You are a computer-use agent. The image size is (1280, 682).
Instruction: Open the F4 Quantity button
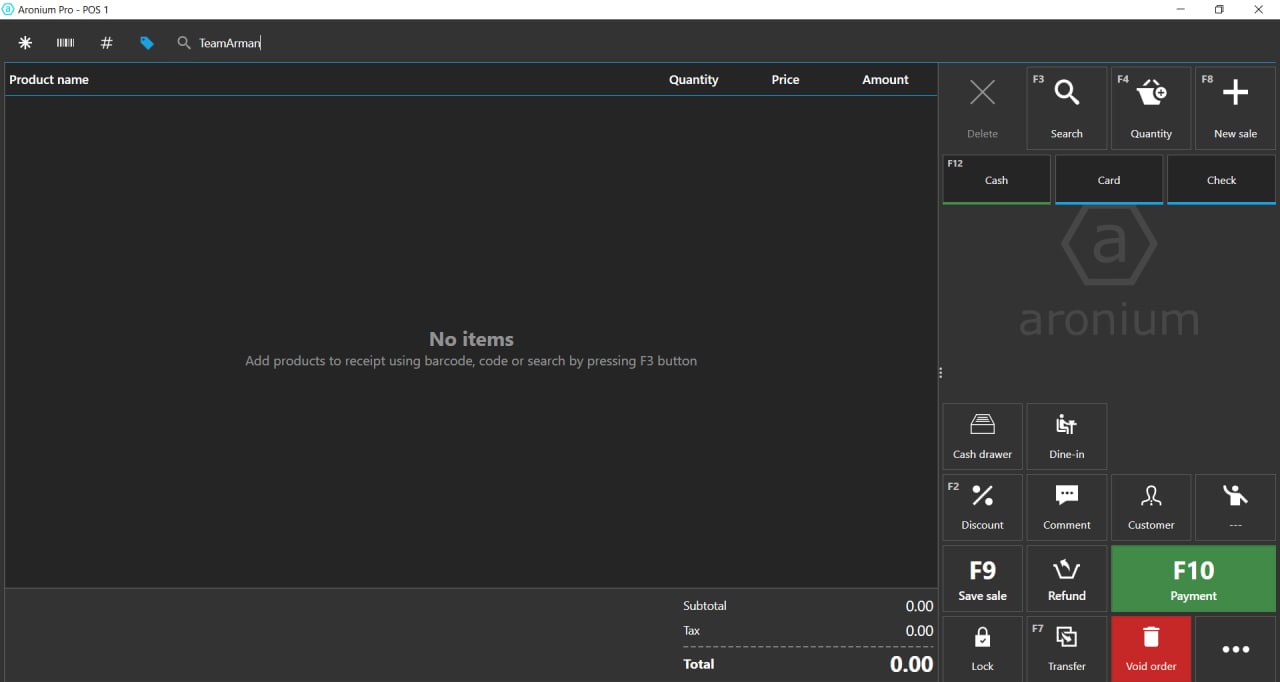coord(1151,108)
